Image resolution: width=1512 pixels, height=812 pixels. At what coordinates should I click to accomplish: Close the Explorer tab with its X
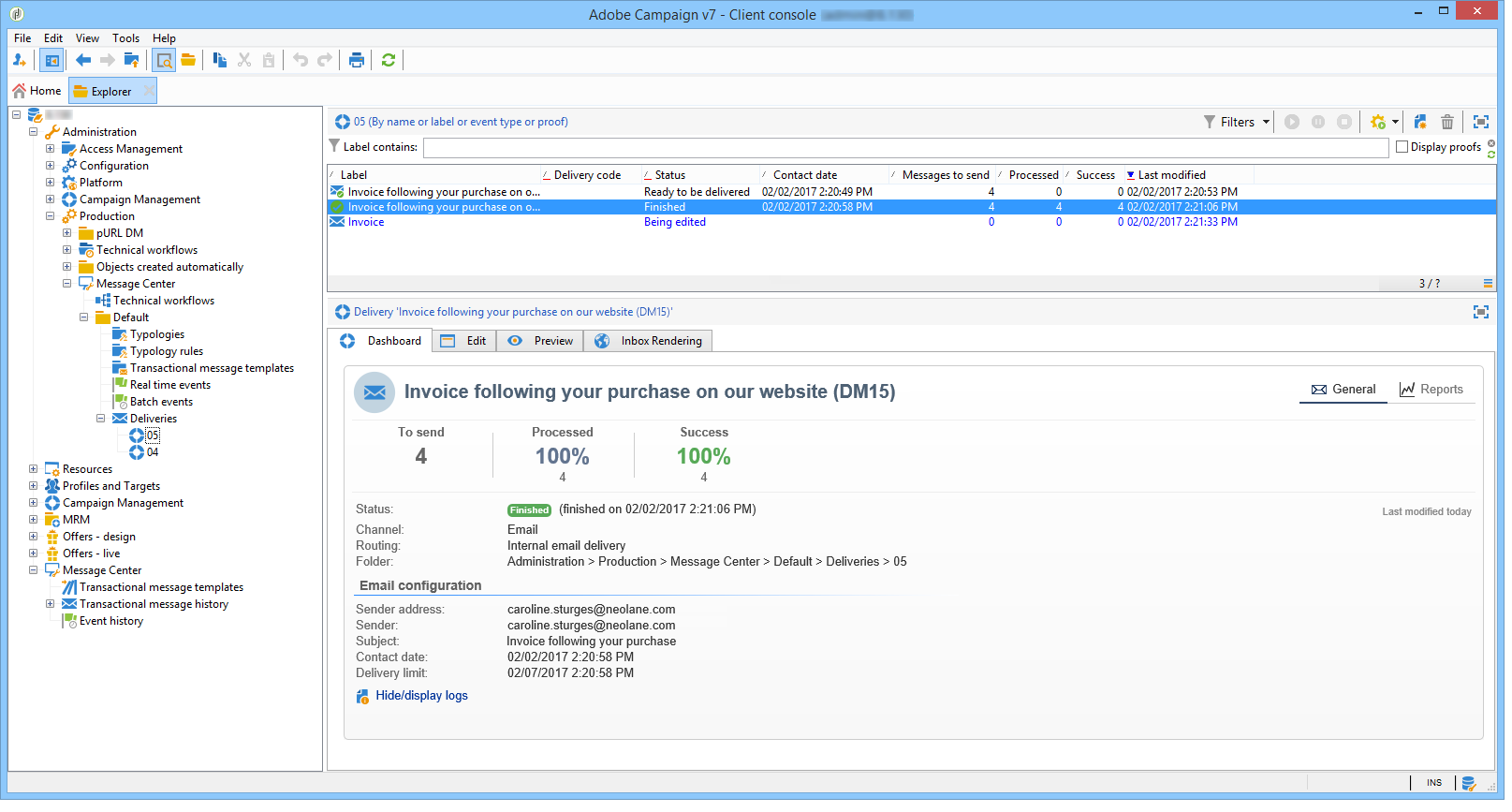coord(148,91)
